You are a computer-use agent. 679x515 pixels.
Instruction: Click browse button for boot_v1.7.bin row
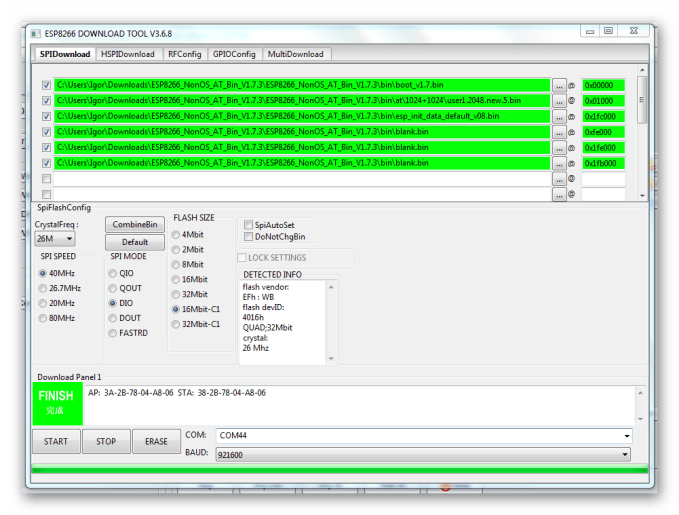click(x=559, y=85)
